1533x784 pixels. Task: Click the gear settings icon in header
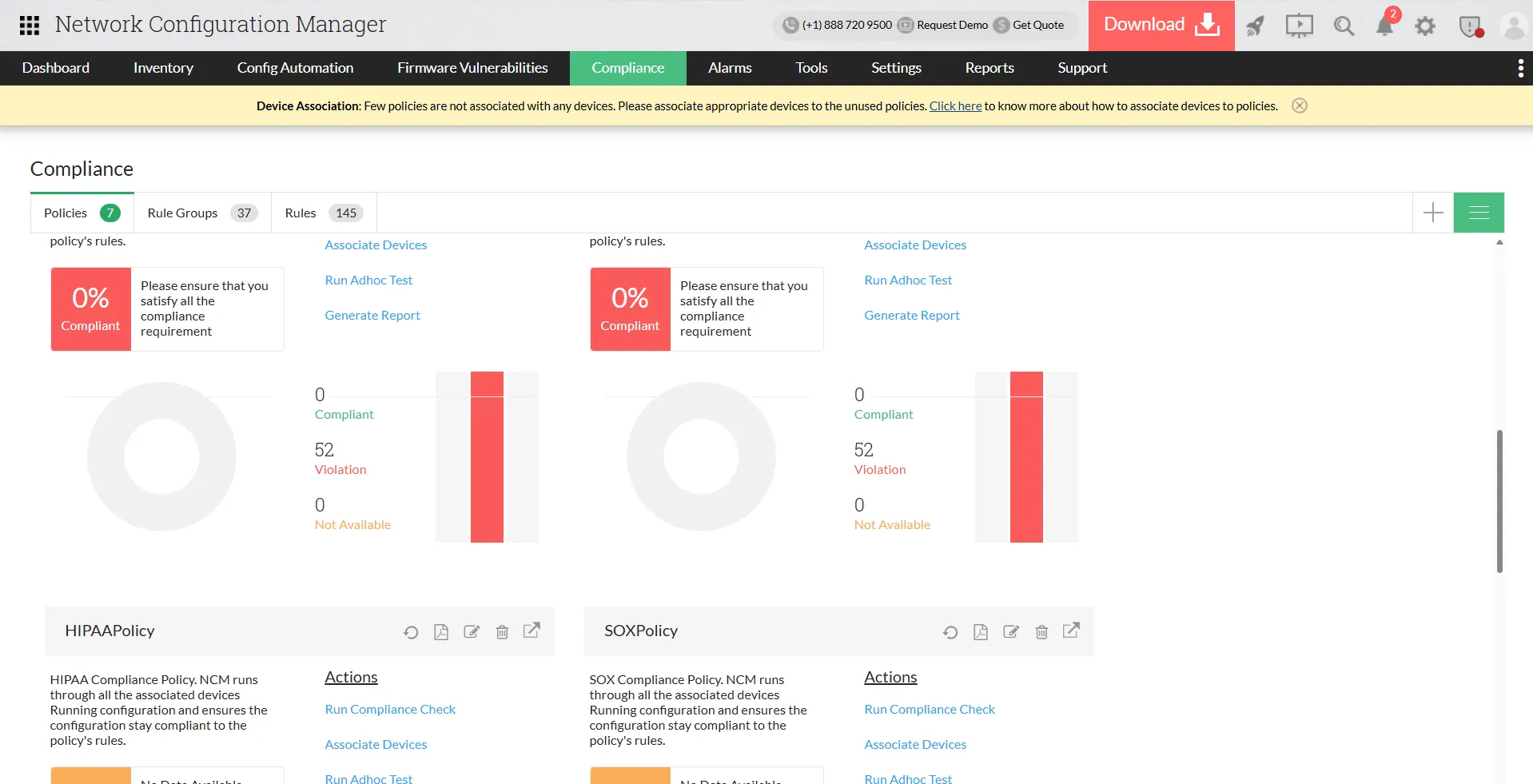point(1425,26)
